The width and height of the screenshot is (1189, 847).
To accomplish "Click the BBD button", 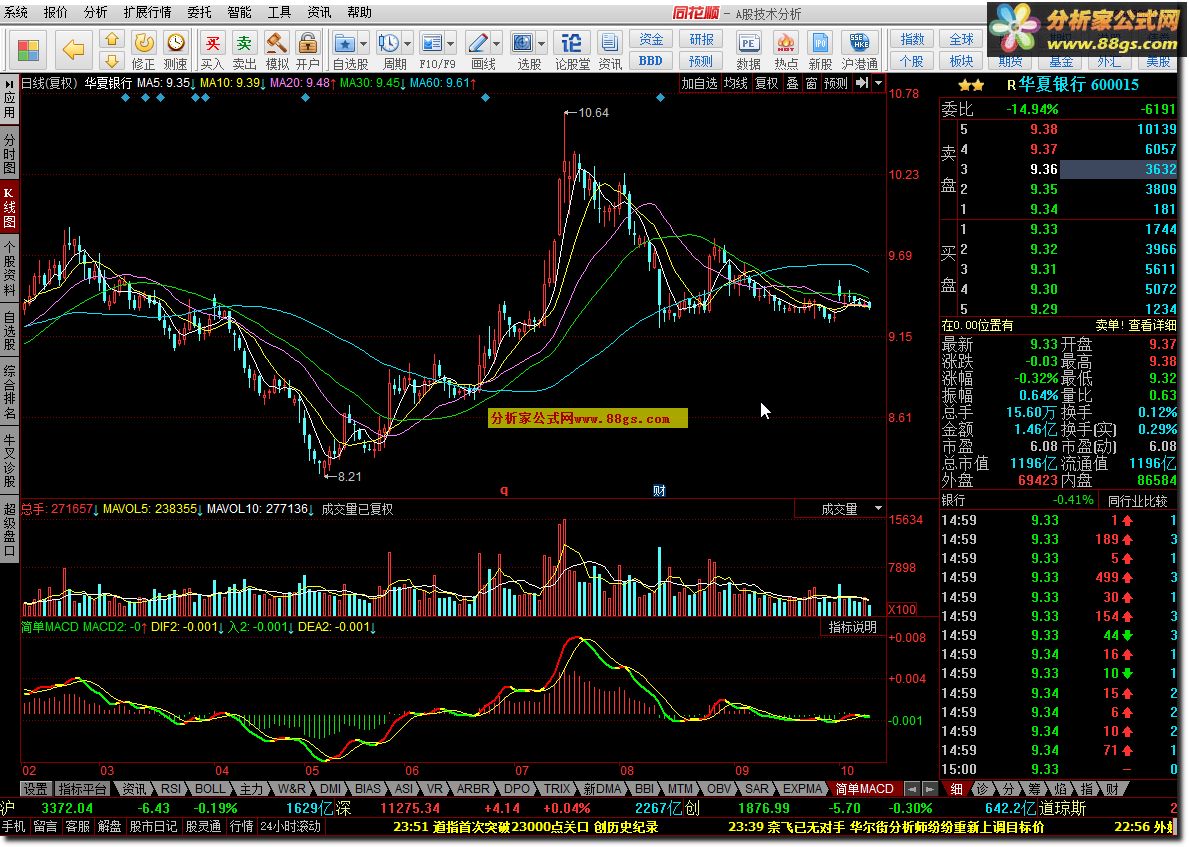I will tap(651, 61).
